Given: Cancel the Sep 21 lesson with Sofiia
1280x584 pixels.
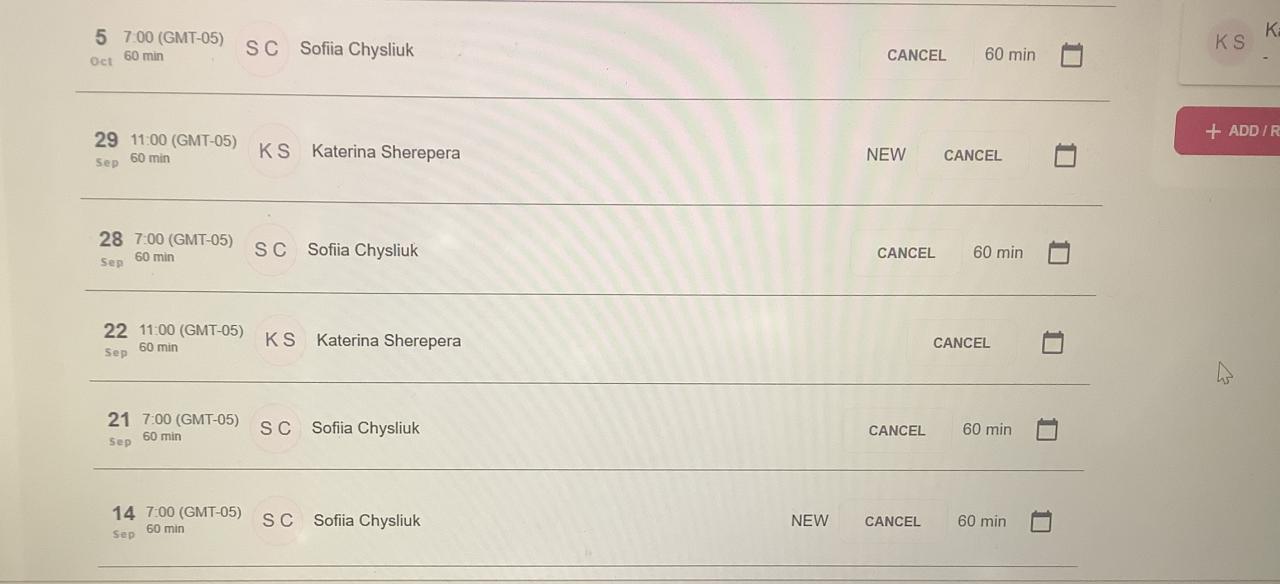Looking at the screenshot, I should [896, 430].
